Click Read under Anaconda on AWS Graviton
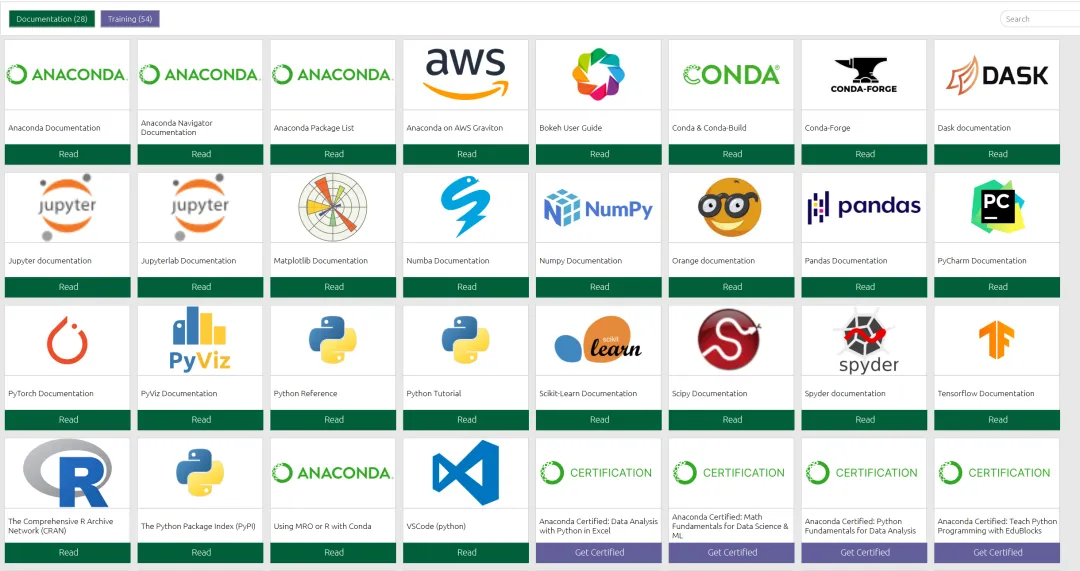1080x571 pixels. pyautogui.click(x=466, y=154)
